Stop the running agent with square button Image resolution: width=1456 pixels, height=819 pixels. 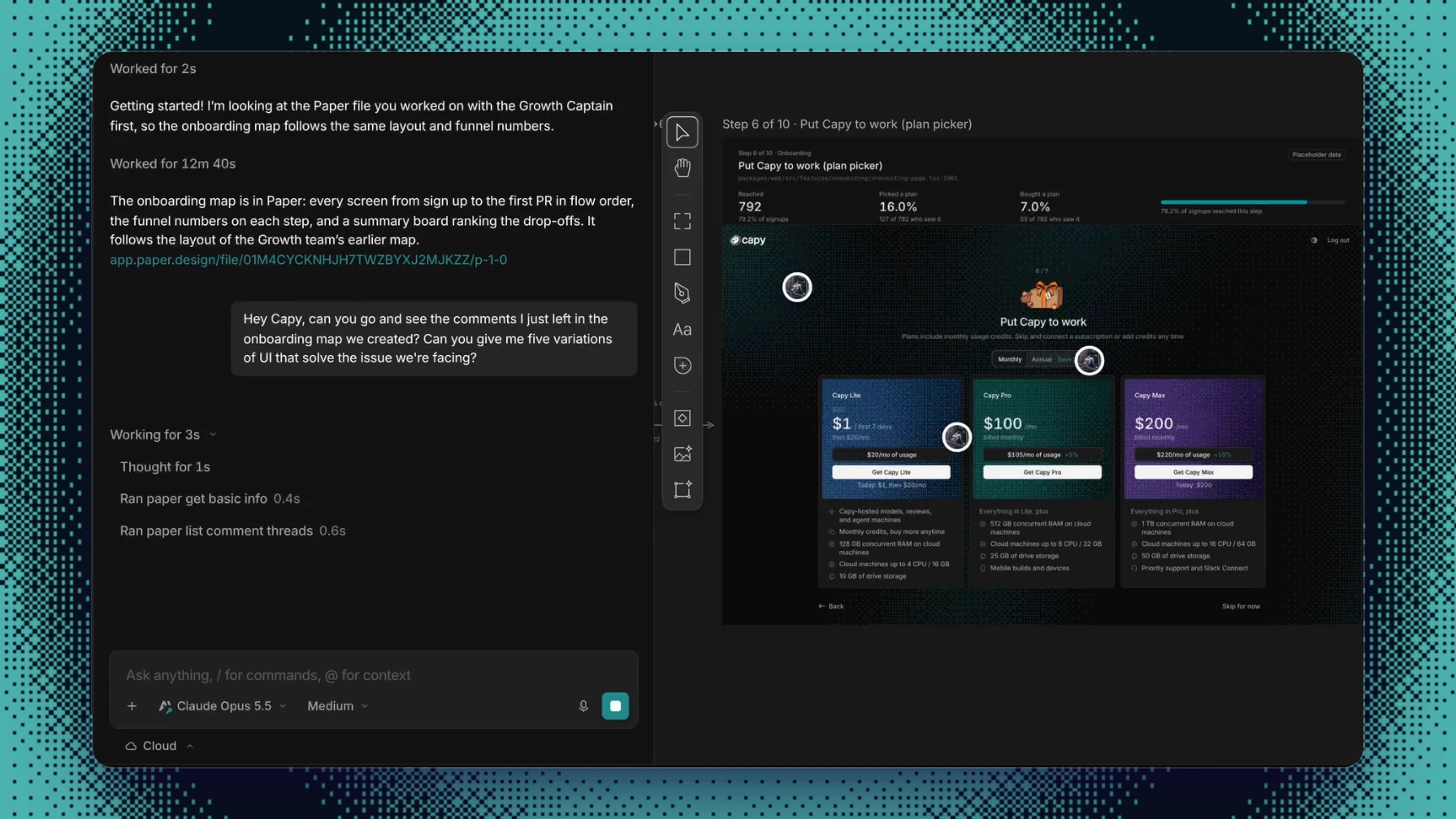click(615, 706)
